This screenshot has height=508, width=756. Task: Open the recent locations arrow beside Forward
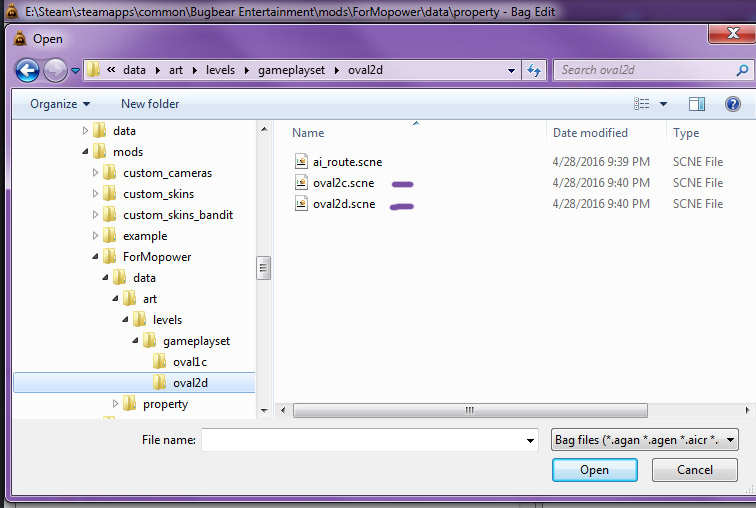[x=75, y=70]
